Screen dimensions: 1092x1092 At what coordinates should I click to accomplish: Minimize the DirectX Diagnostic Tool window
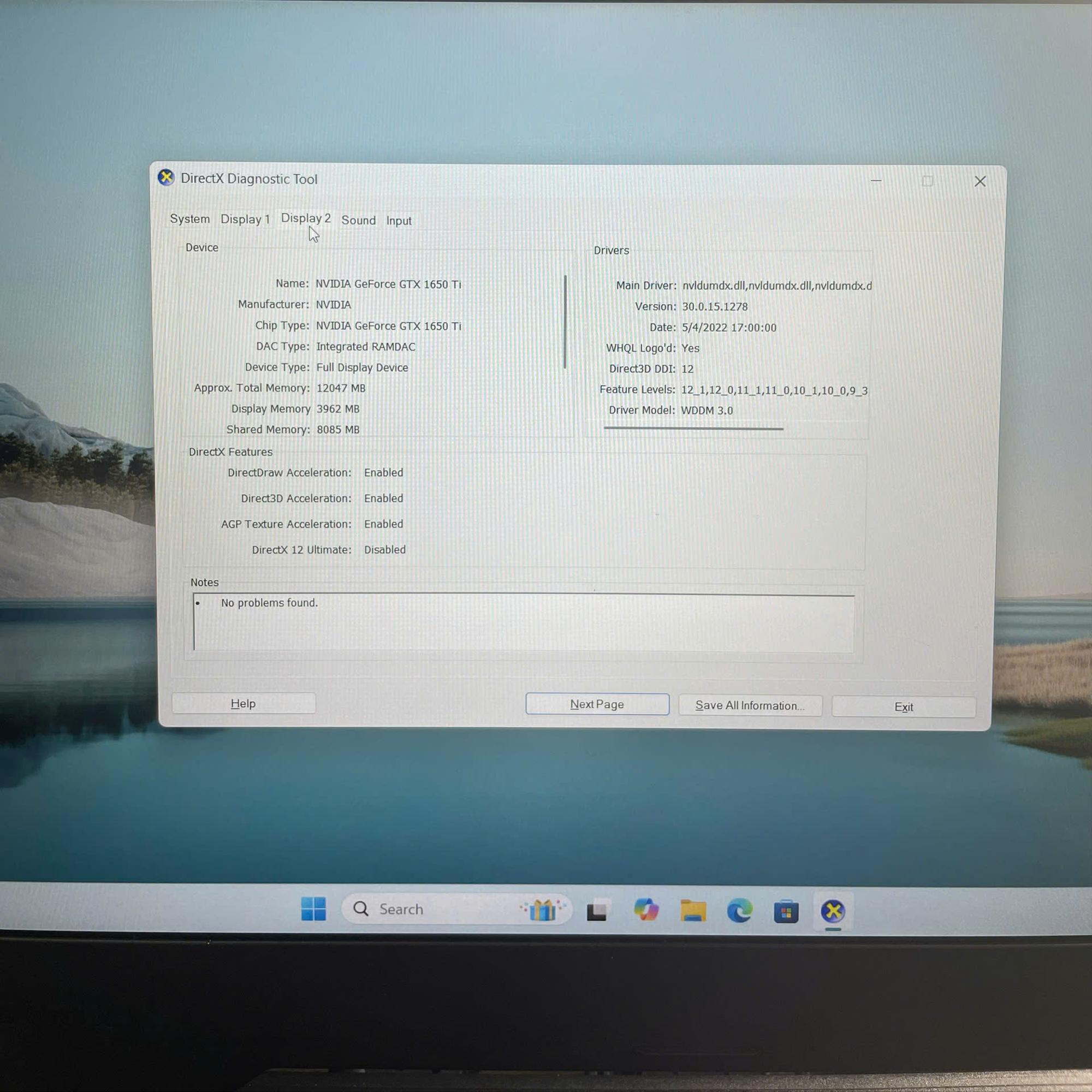[x=876, y=181]
